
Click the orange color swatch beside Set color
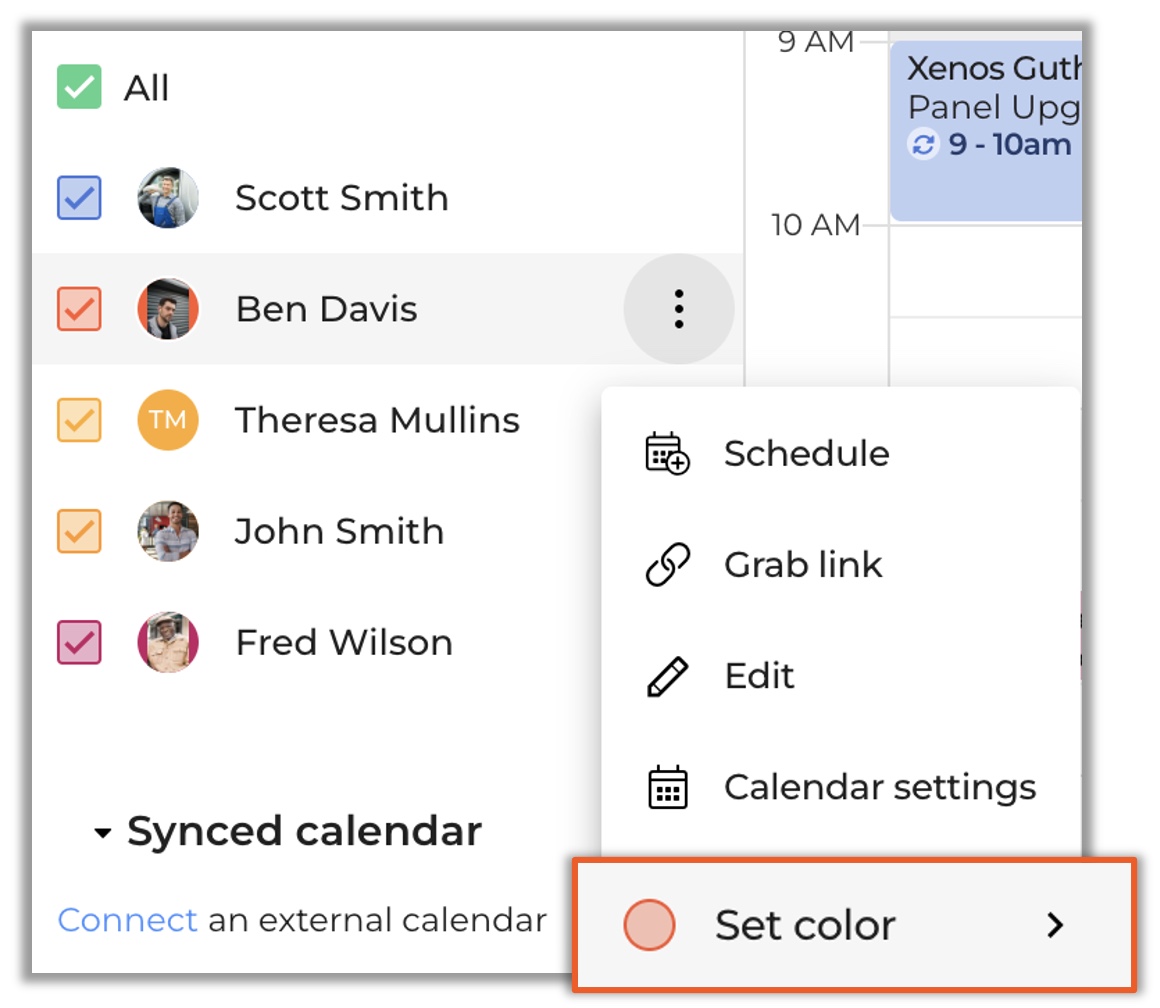point(649,925)
